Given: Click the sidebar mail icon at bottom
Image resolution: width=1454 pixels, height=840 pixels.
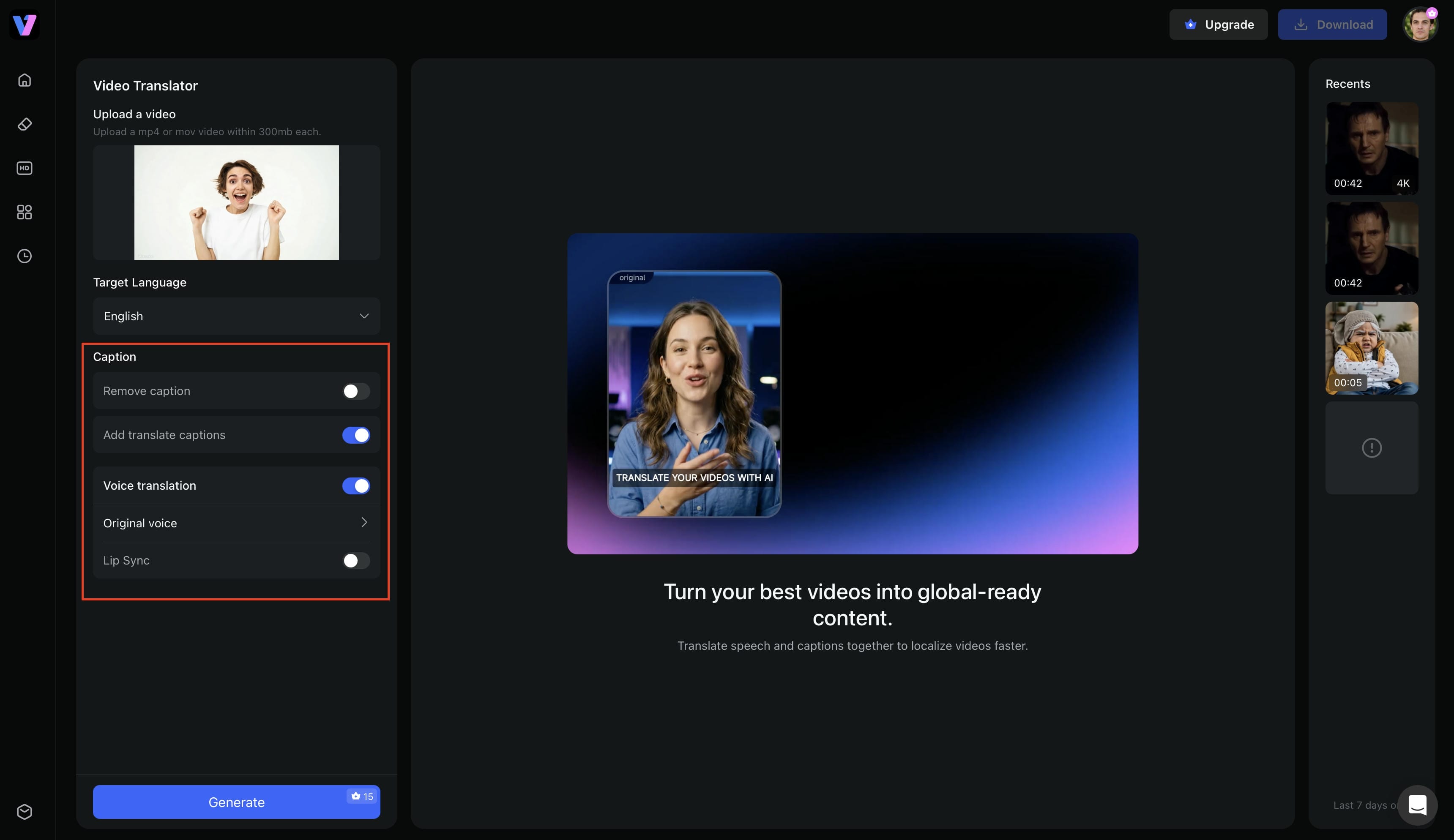Looking at the screenshot, I should [24, 812].
